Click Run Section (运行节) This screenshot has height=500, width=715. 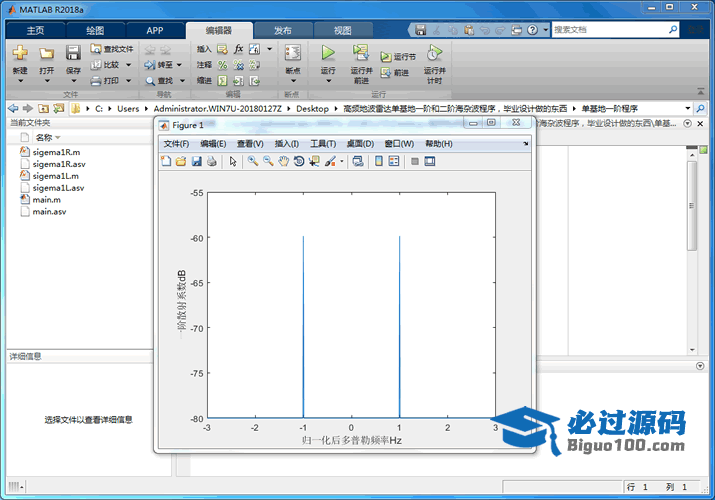[x=398, y=57]
